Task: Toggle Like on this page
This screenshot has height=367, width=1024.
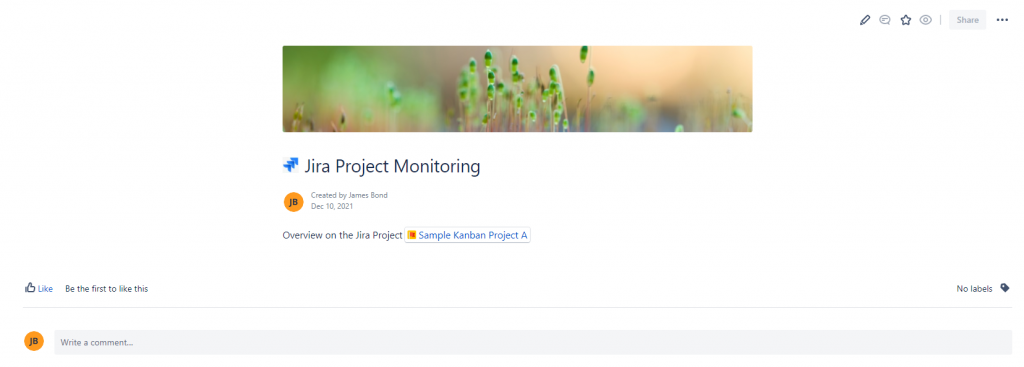Action: (39, 288)
